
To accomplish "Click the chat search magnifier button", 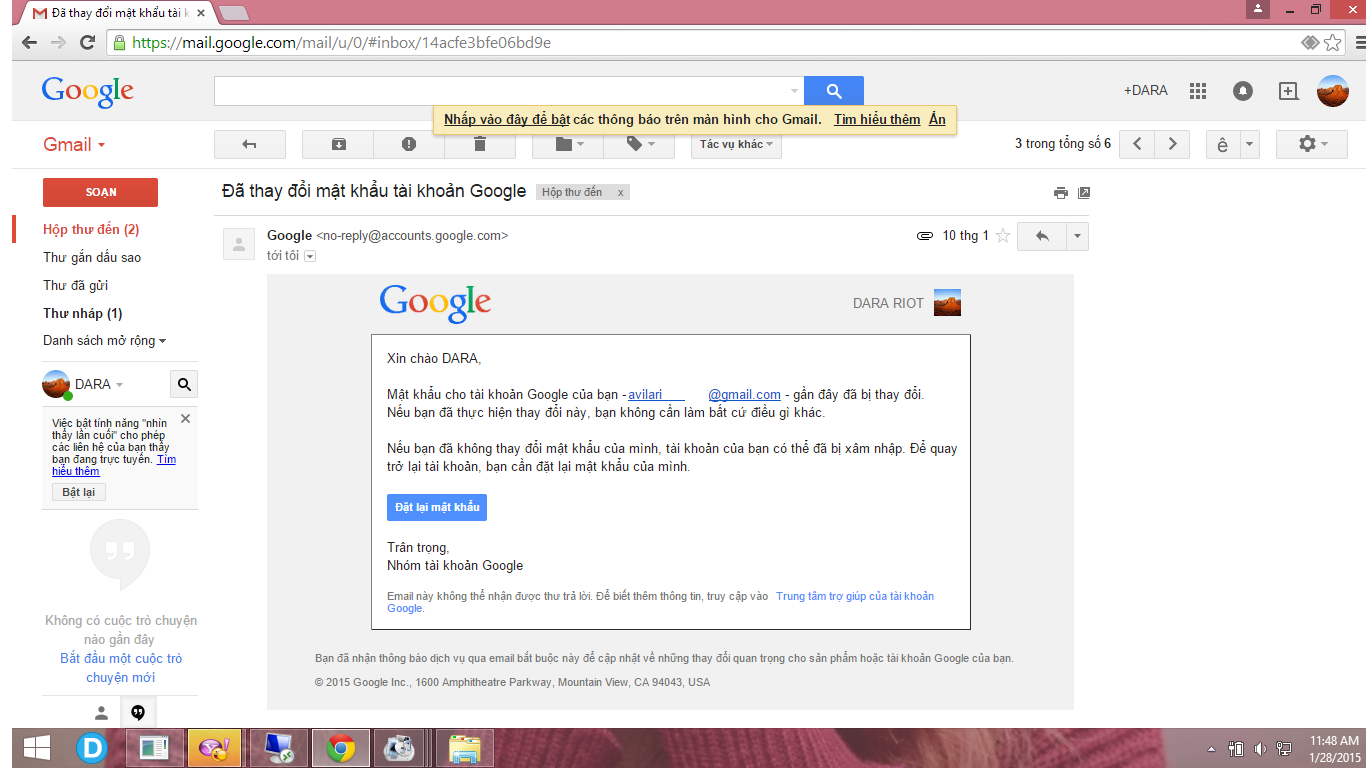I will click(184, 384).
